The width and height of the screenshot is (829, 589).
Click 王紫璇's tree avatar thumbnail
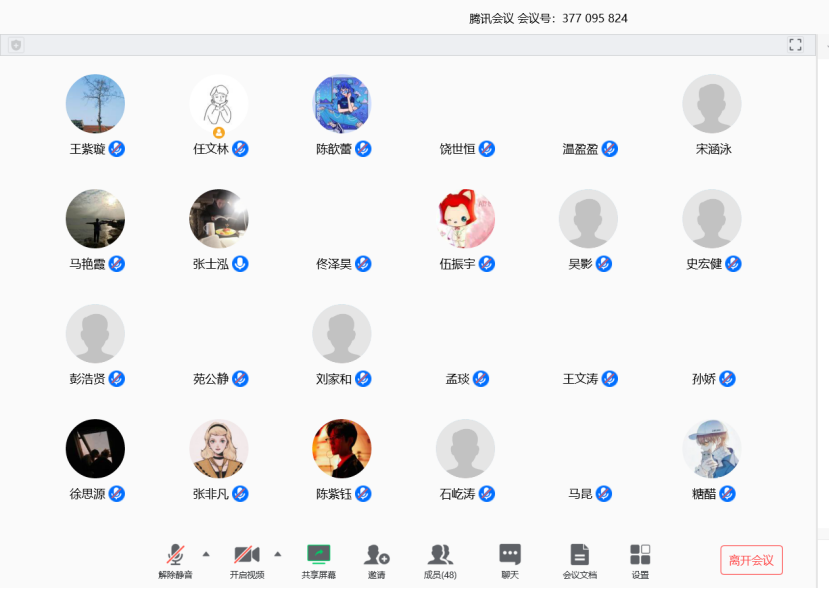pyautogui.click(x=95, y=104)
